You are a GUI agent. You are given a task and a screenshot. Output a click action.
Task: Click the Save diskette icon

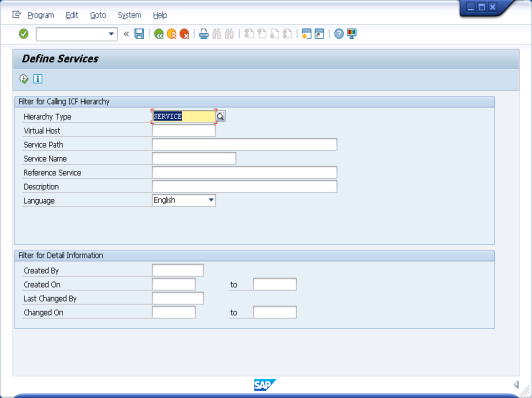point(139,34)
